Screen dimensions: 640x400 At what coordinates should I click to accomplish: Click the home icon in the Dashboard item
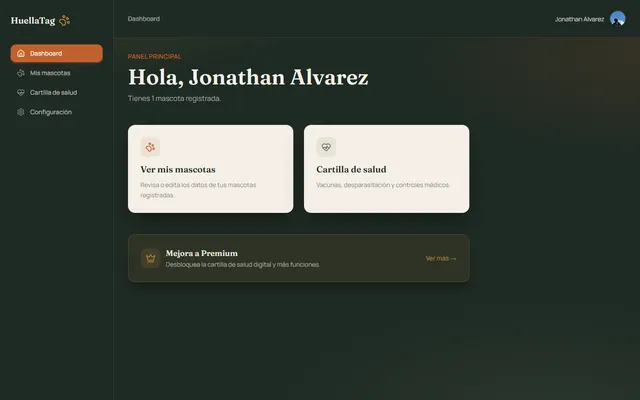[21, 53]
